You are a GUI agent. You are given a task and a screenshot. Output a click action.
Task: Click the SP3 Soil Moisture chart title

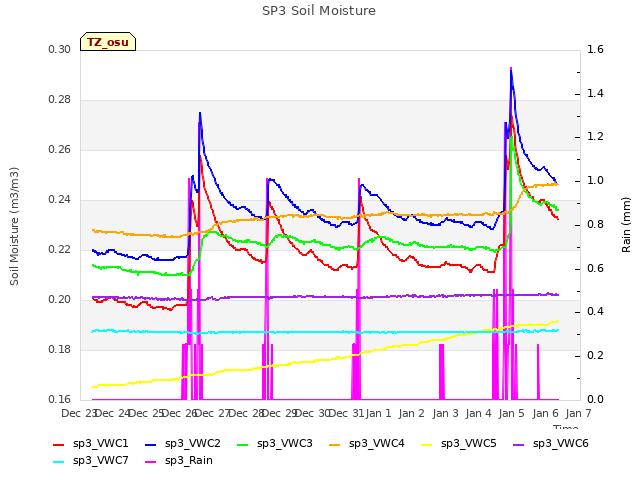click(319, 11)
